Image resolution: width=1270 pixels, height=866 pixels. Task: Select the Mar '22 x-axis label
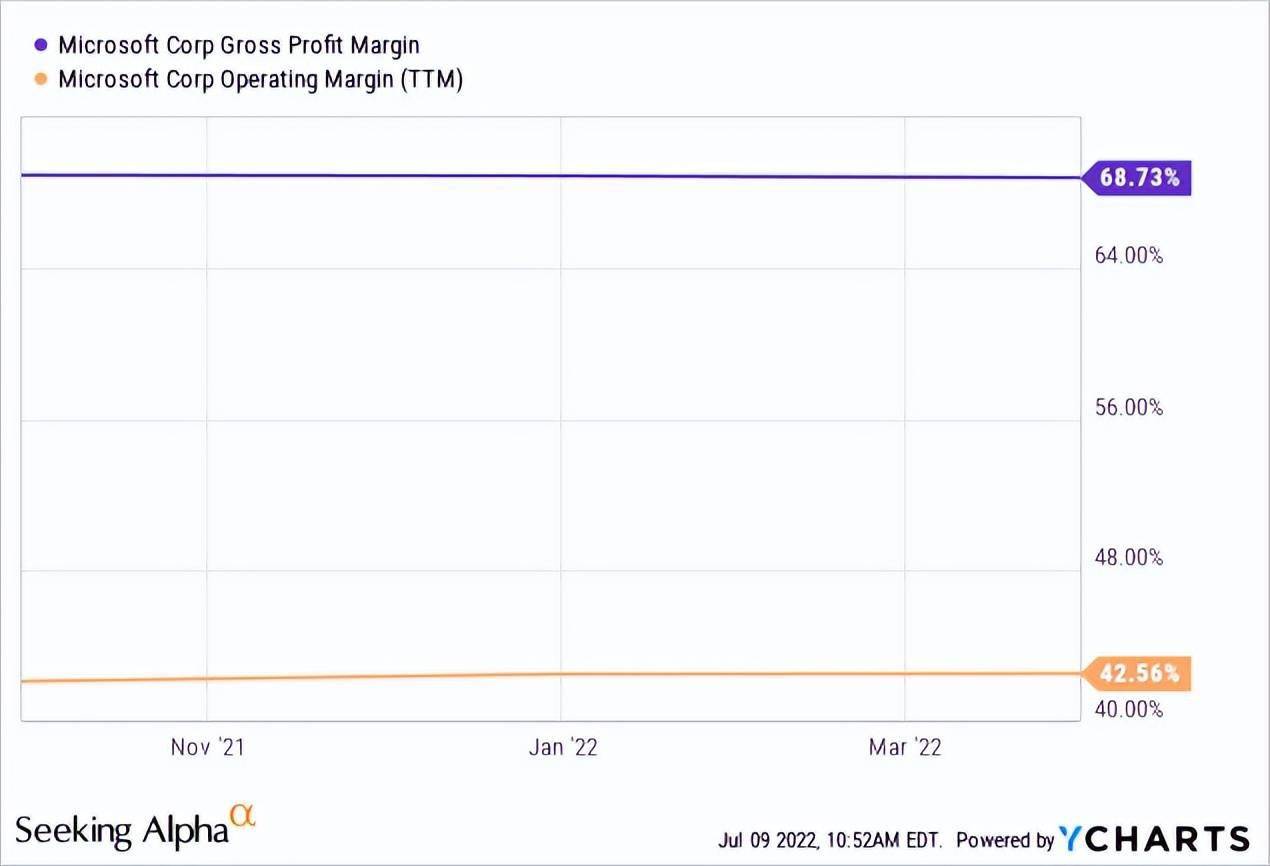point(905,747)
